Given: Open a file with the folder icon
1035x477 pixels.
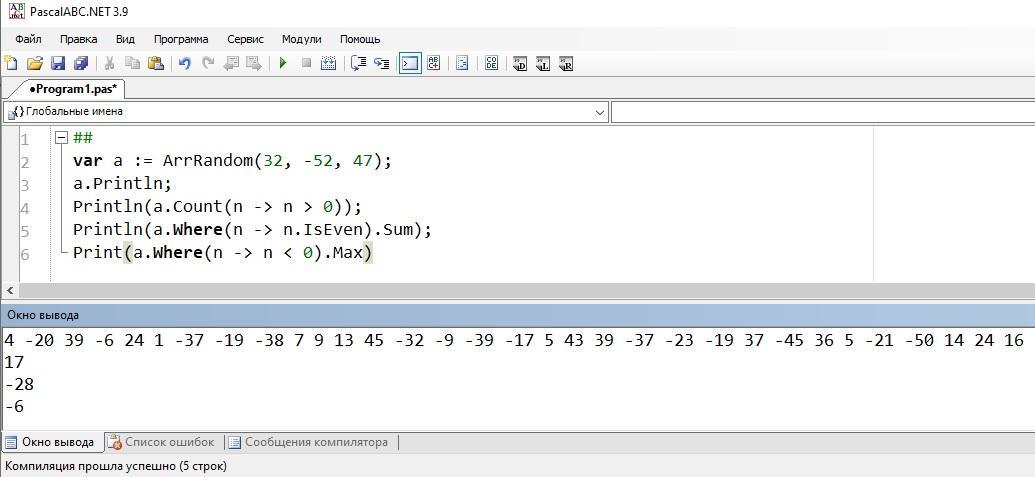Looking at the screenshot, I should pyautogui.click(x=34, y=63).
